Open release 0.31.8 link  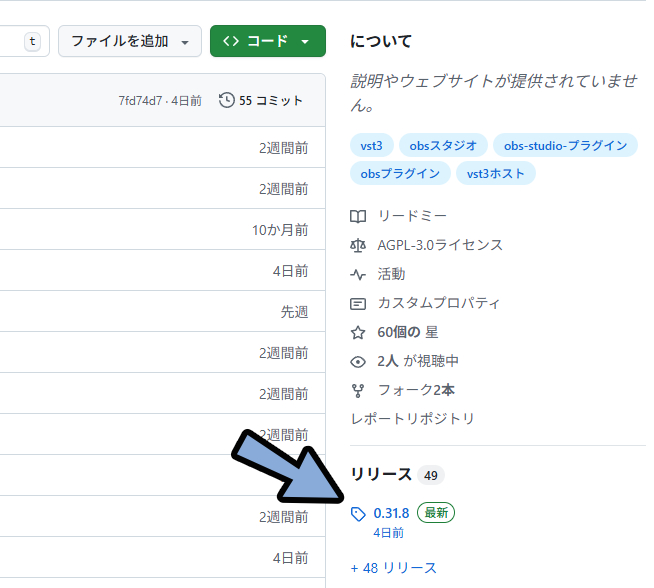pos(391,513)
